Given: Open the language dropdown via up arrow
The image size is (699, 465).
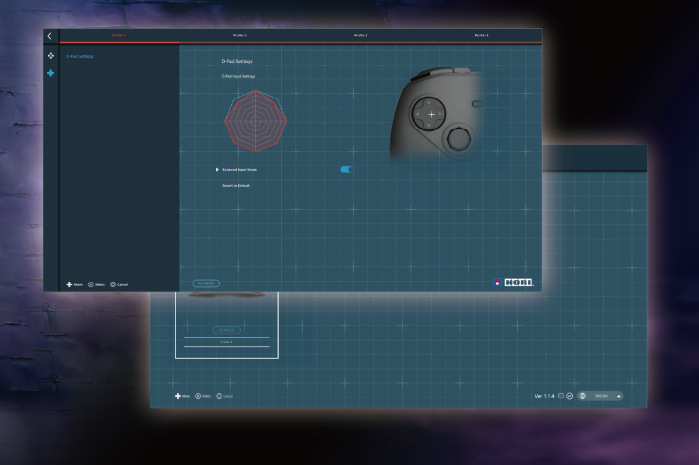Looking at the screenshot, I should pos(619,396).
